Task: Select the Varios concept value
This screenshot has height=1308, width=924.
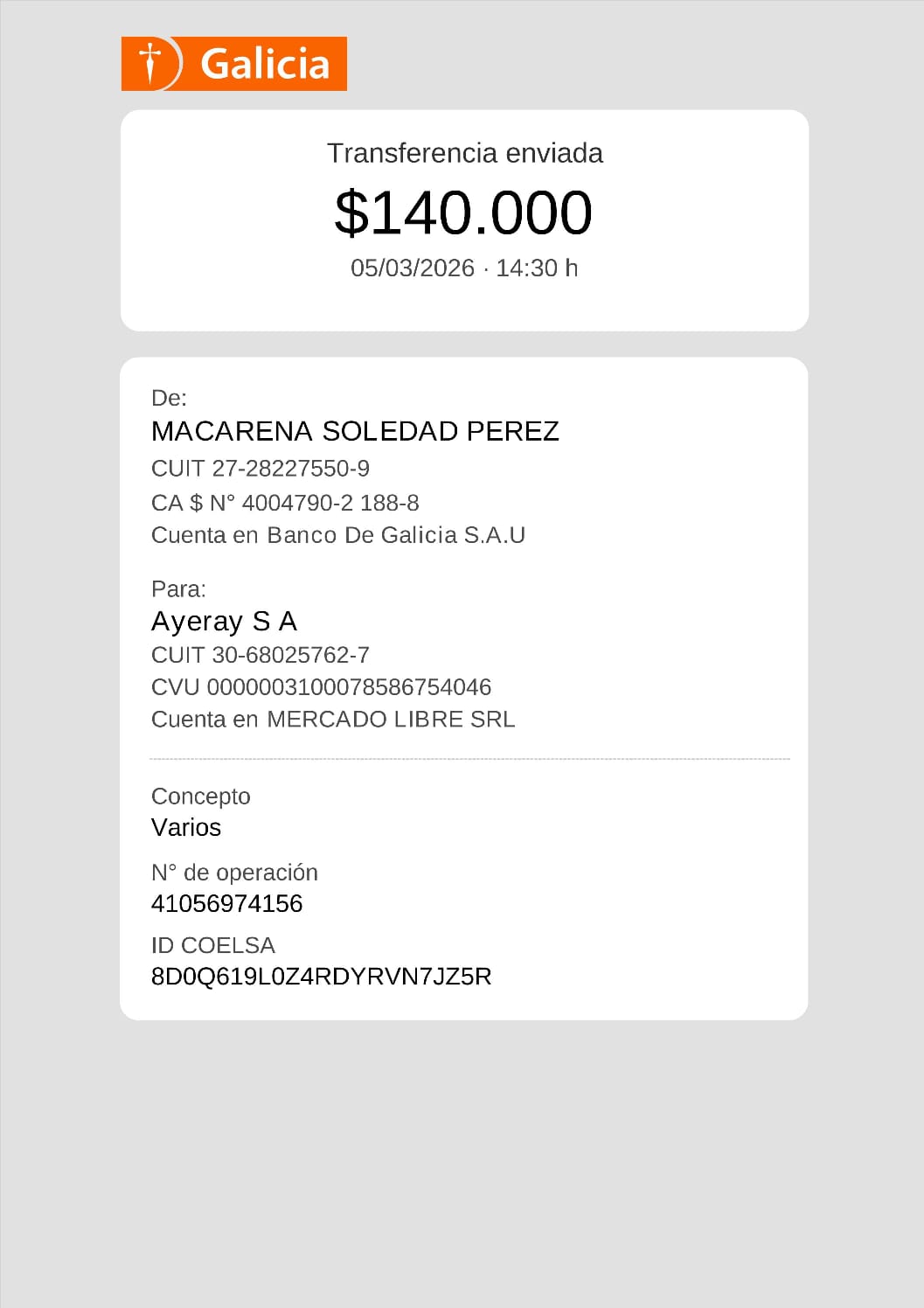Action: (x=186, y=827)
